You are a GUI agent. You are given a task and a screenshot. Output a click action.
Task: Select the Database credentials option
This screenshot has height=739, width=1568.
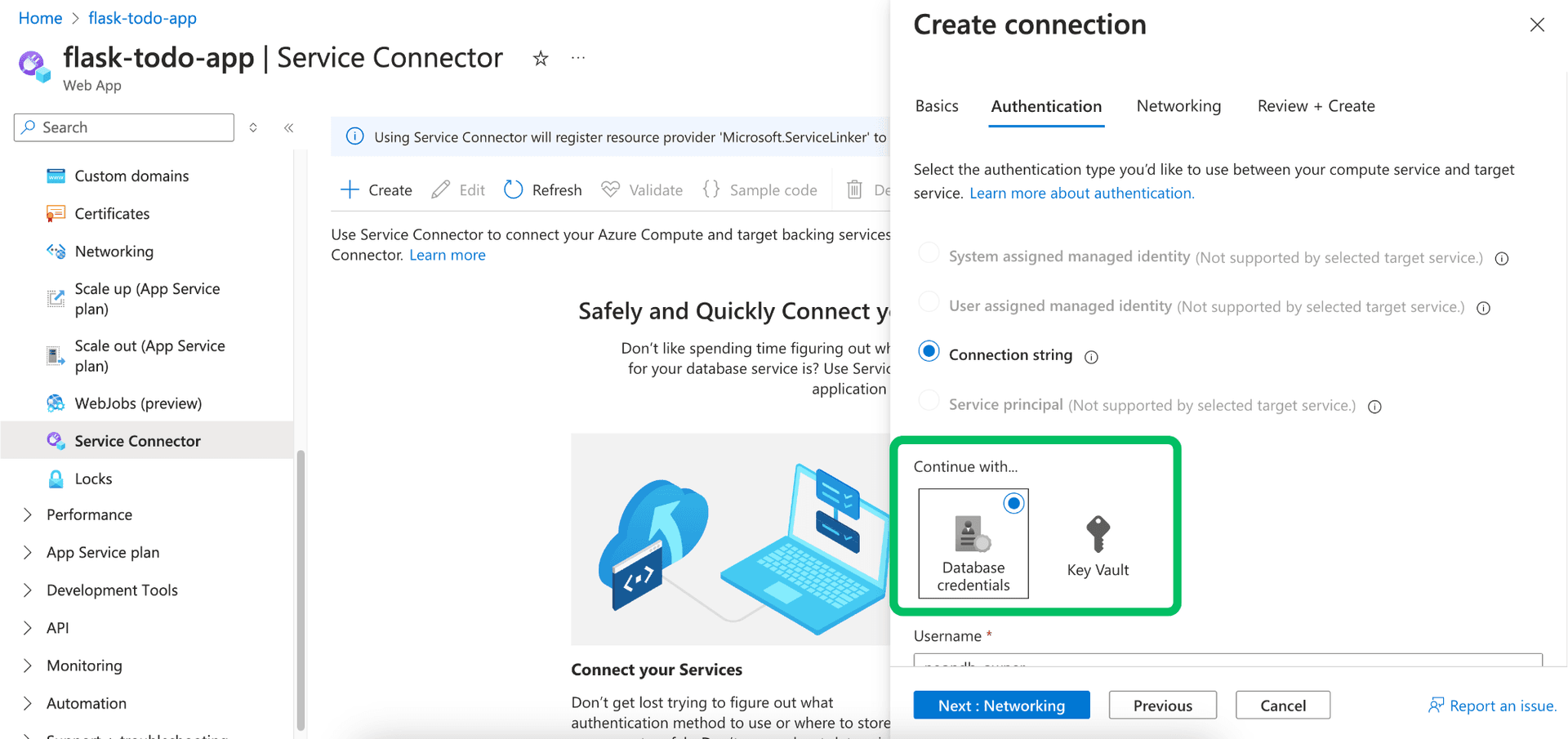point(973,543)
